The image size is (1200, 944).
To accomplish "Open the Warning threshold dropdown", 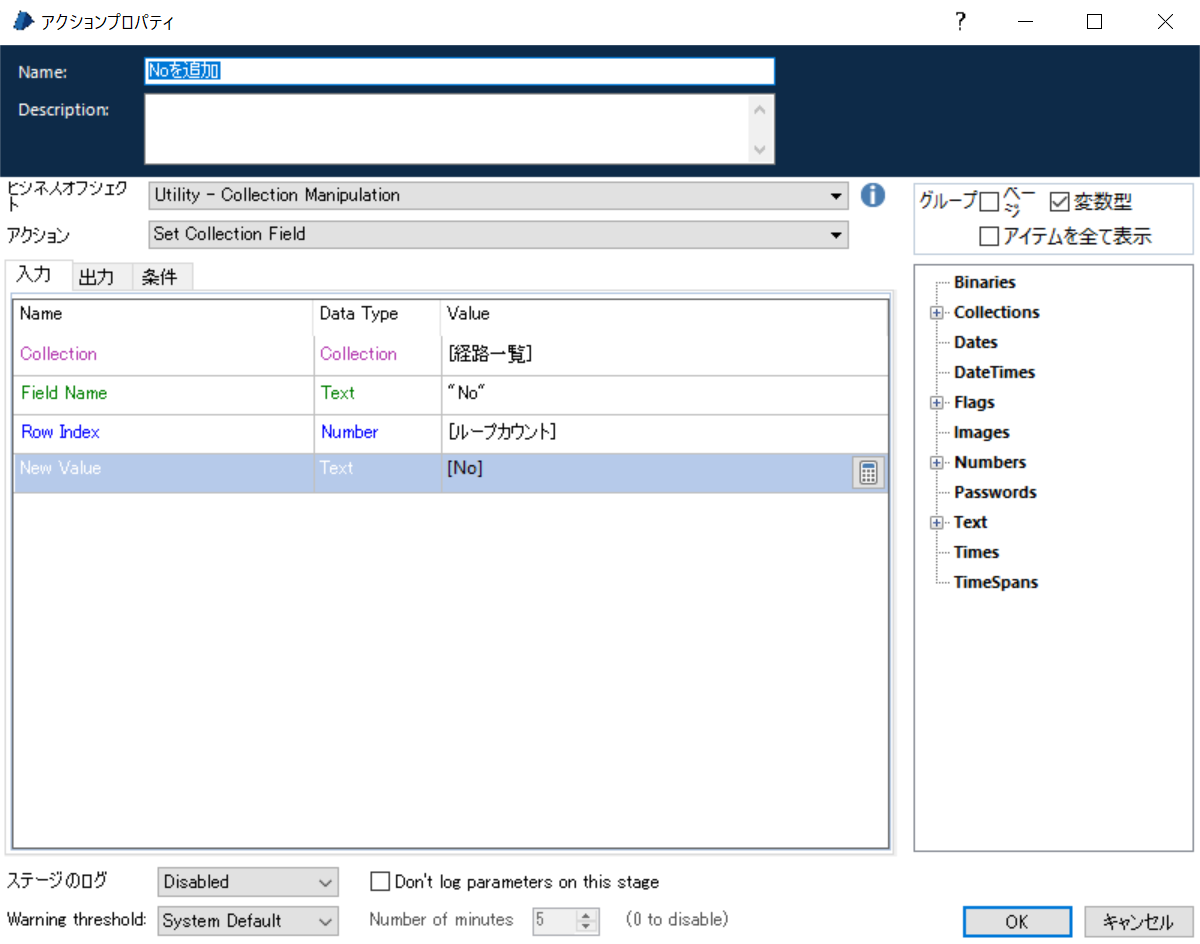I will pyautogui.click(x=248, y=921).
